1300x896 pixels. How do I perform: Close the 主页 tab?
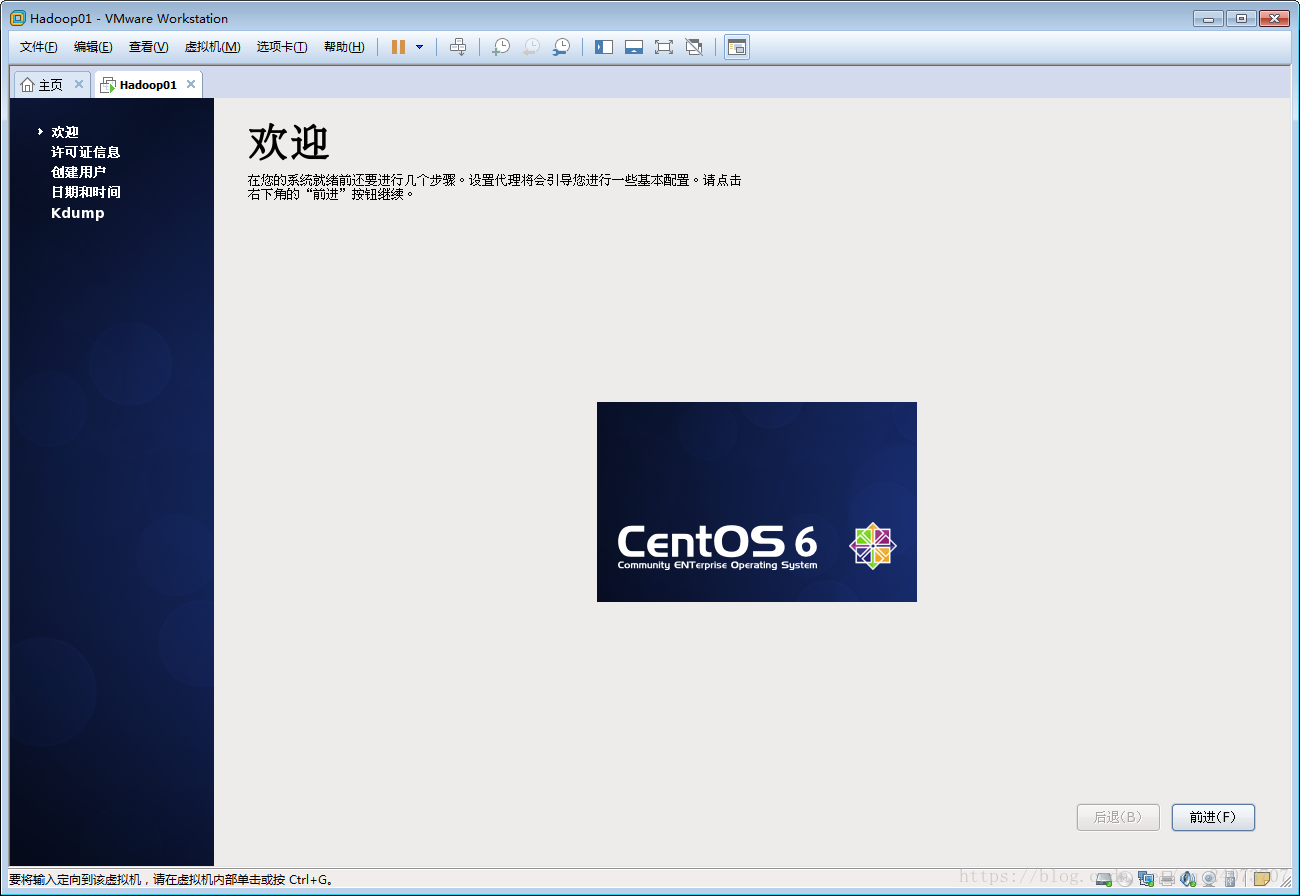pyautogui.click(x=79, y=84)
